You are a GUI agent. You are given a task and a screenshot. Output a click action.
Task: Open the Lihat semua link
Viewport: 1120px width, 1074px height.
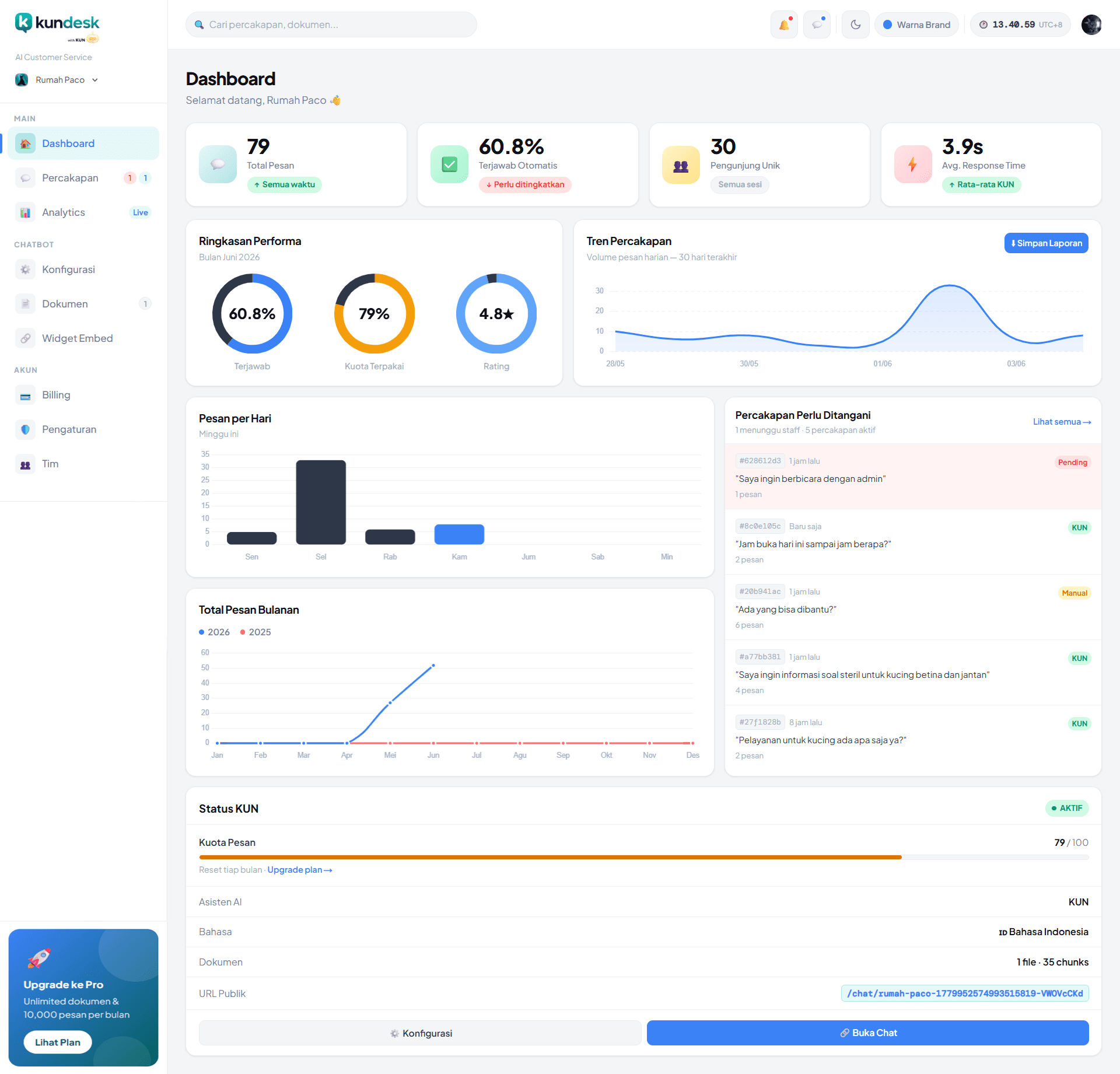[x=1062, y=422]
